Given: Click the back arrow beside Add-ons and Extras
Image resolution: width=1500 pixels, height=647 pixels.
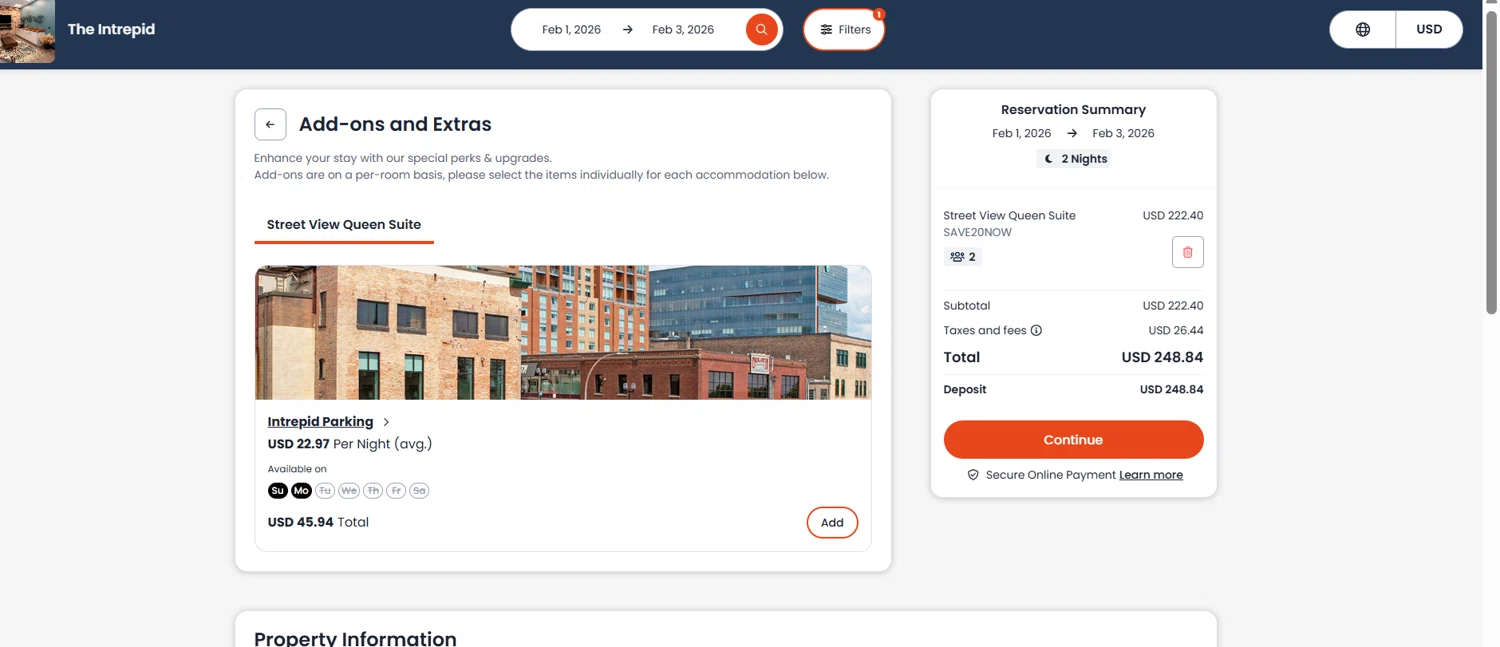Looking at the screenshot, I should [x=270, y=124].
